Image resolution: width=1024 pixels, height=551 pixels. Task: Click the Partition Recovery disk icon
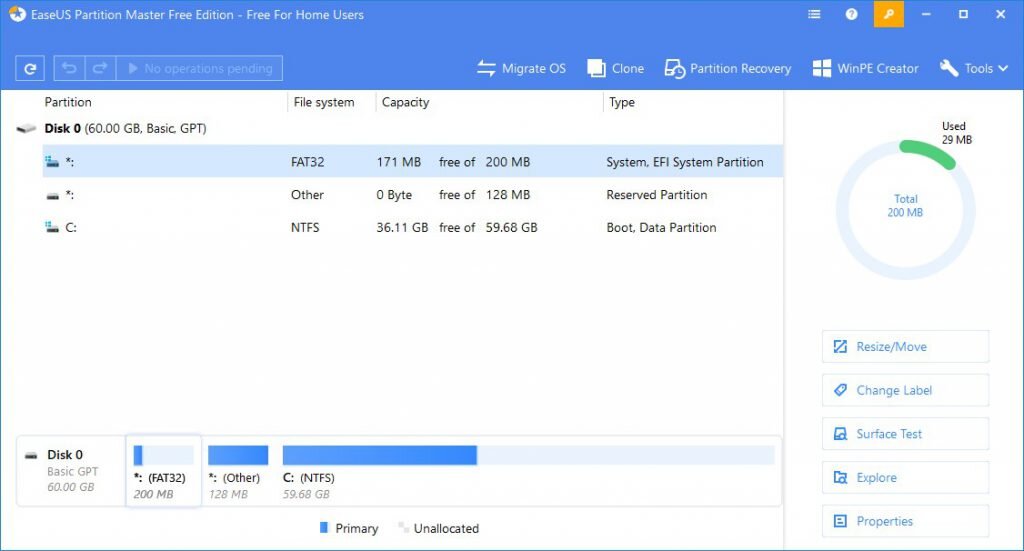[x=675, y=69]
